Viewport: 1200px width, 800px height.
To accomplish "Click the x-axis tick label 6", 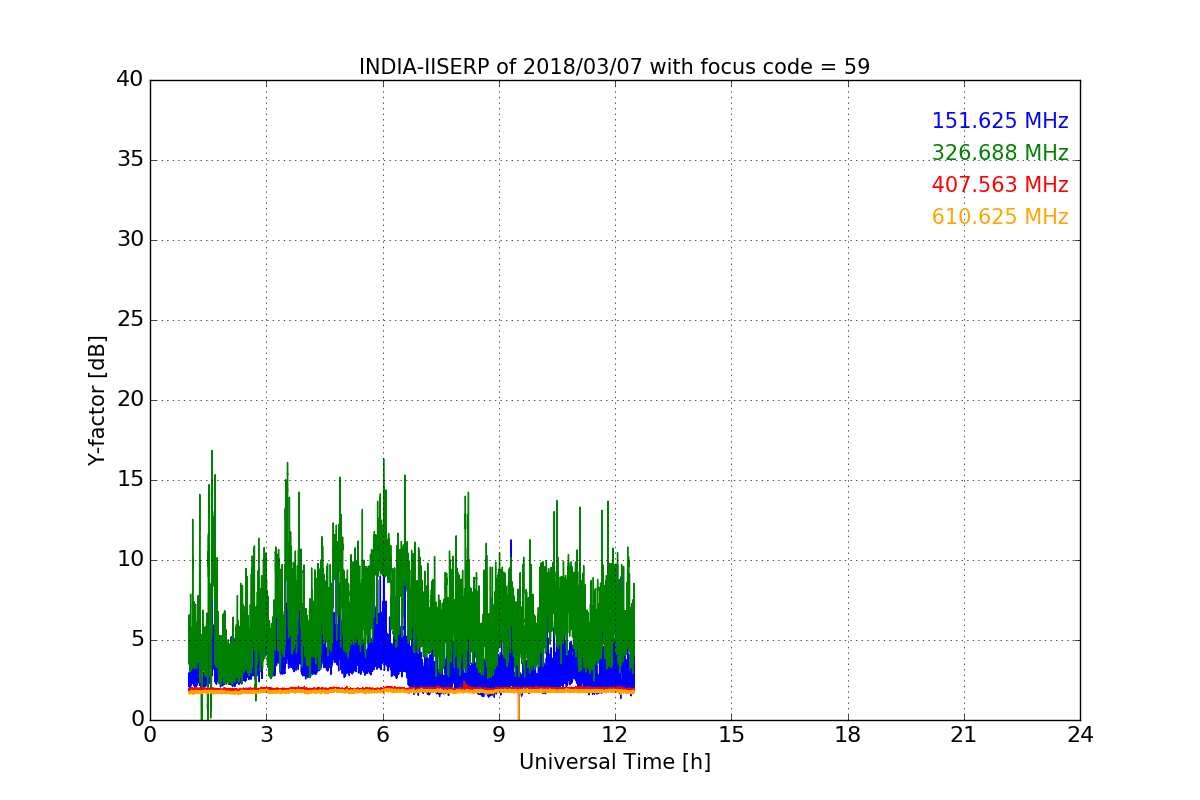I will pyautogui.click(x=382, y=735).
